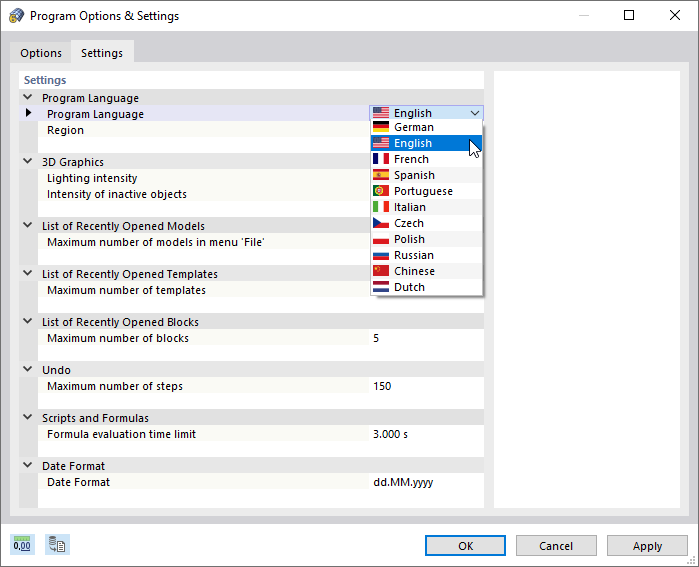Select Dutch at the list bottom
This screenshot has width=699, height=567.
[409, 287]
